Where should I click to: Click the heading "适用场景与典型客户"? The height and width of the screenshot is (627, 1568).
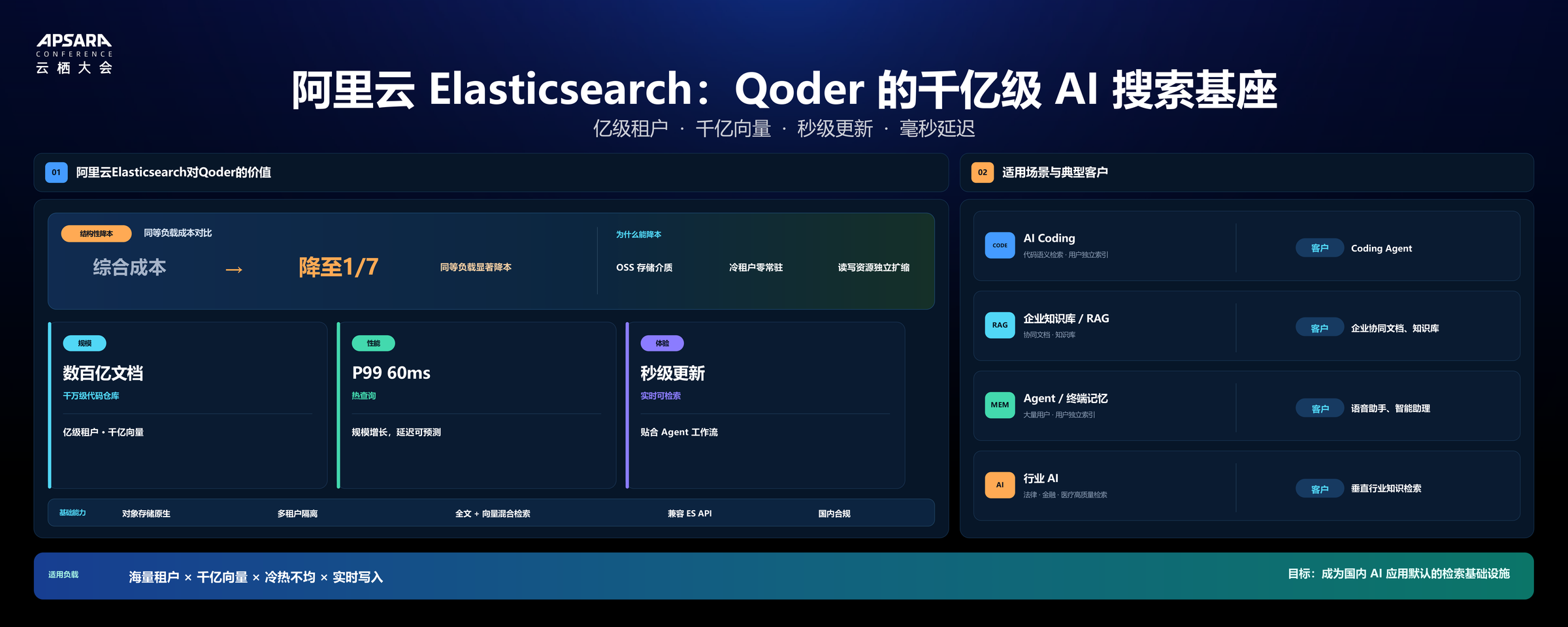point(1055,172)
